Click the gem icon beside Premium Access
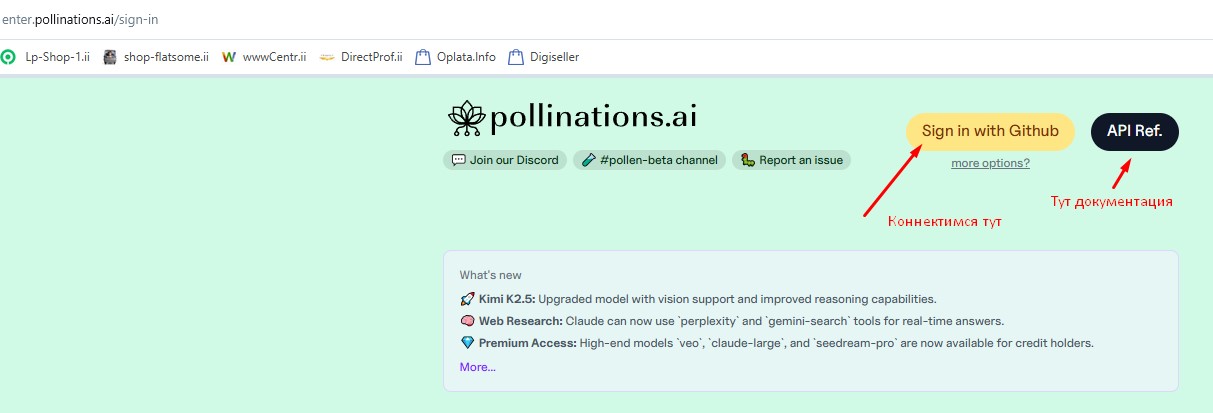1213x413 pixels. coord(467,343)
